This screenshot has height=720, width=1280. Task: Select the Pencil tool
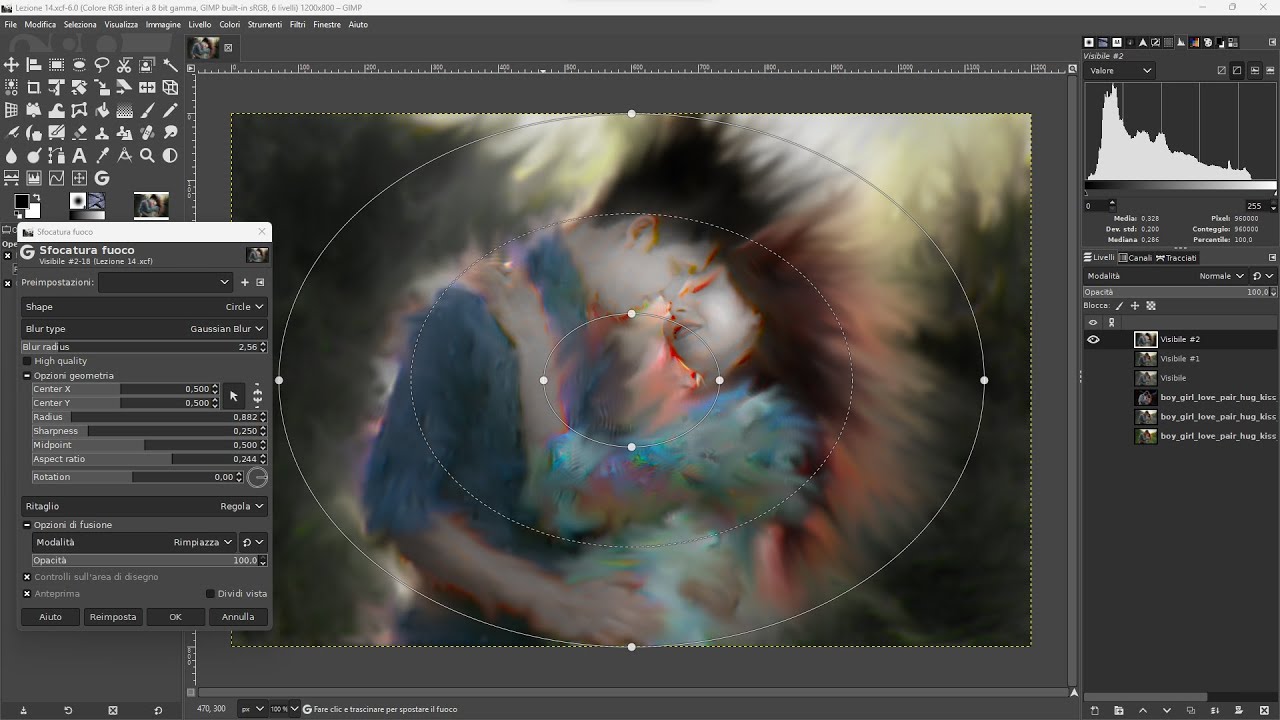point(170,110)
